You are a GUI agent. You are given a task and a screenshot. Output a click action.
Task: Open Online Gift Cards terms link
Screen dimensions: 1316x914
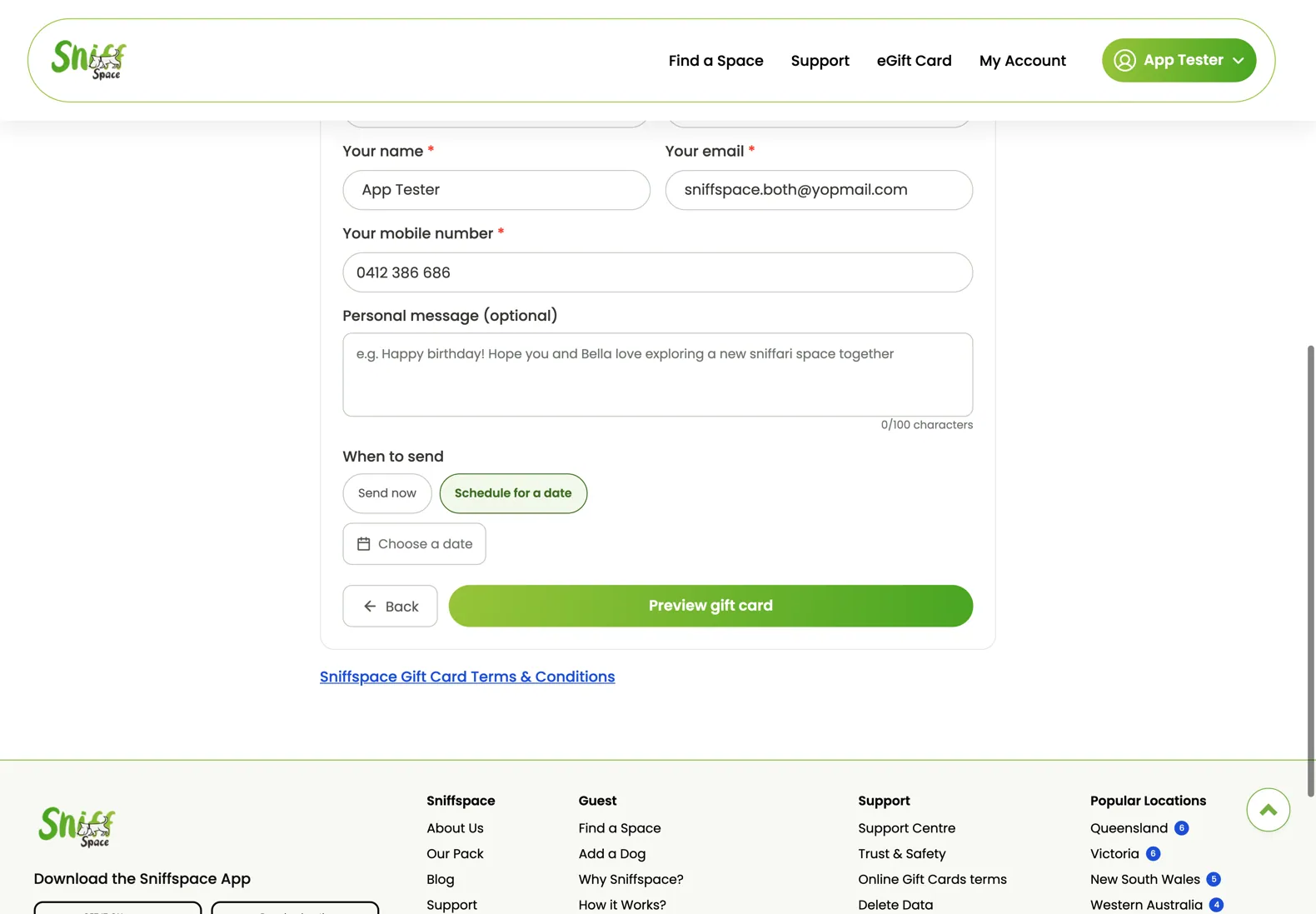[x=932, y=880]
